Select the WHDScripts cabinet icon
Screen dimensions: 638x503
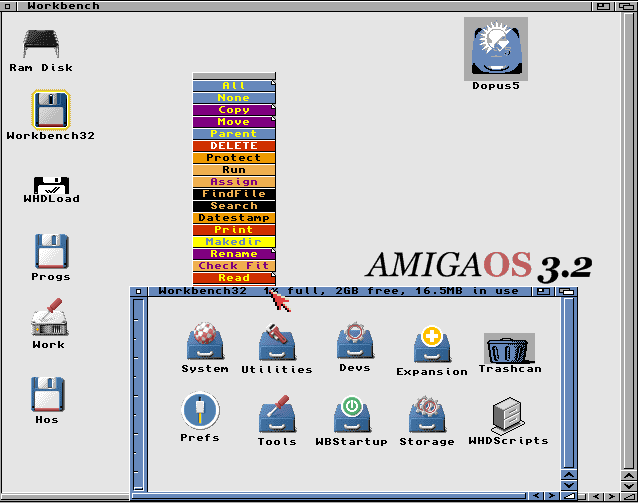coord(507,416)
